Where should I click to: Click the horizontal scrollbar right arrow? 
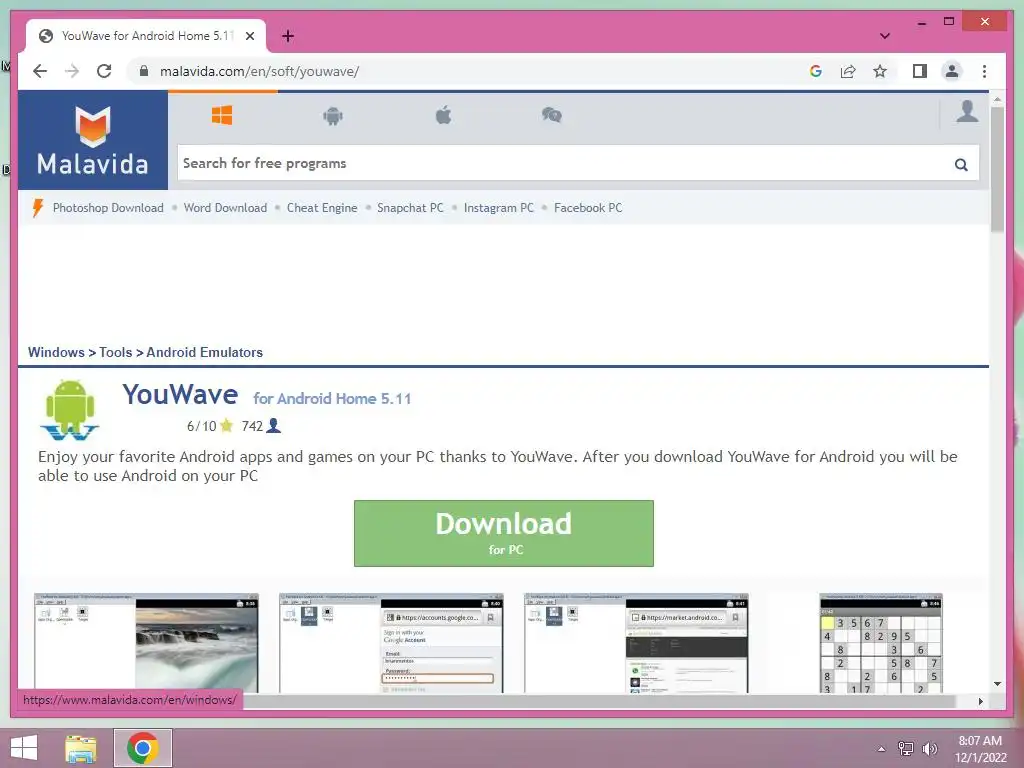click(981, 701)
